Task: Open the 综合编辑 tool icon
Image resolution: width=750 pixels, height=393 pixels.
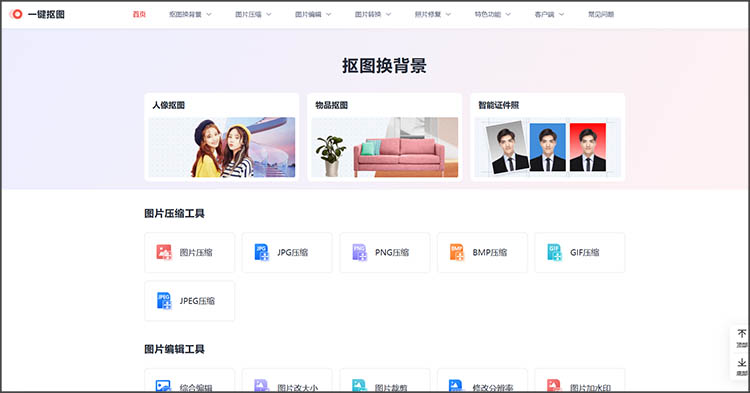Action: (163, 385)
